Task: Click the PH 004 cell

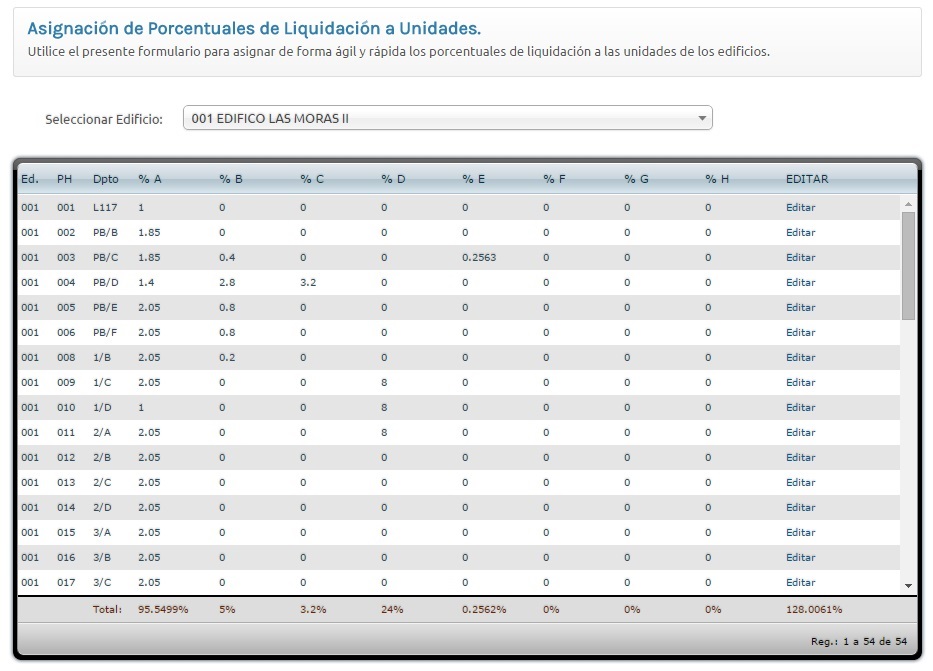Action: click(66, 283)
